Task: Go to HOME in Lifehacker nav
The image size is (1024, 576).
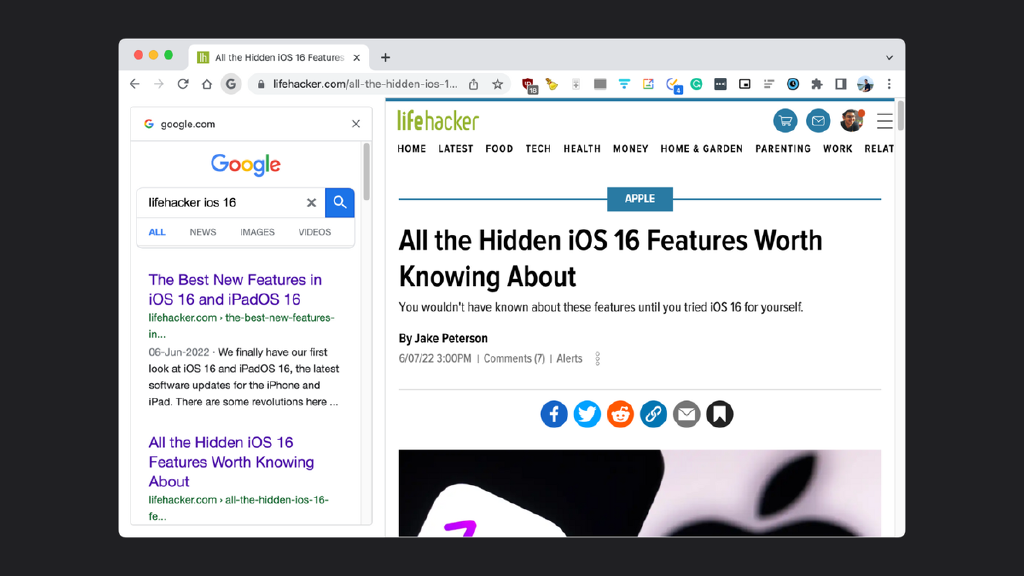Action: (x=411, y=149)
